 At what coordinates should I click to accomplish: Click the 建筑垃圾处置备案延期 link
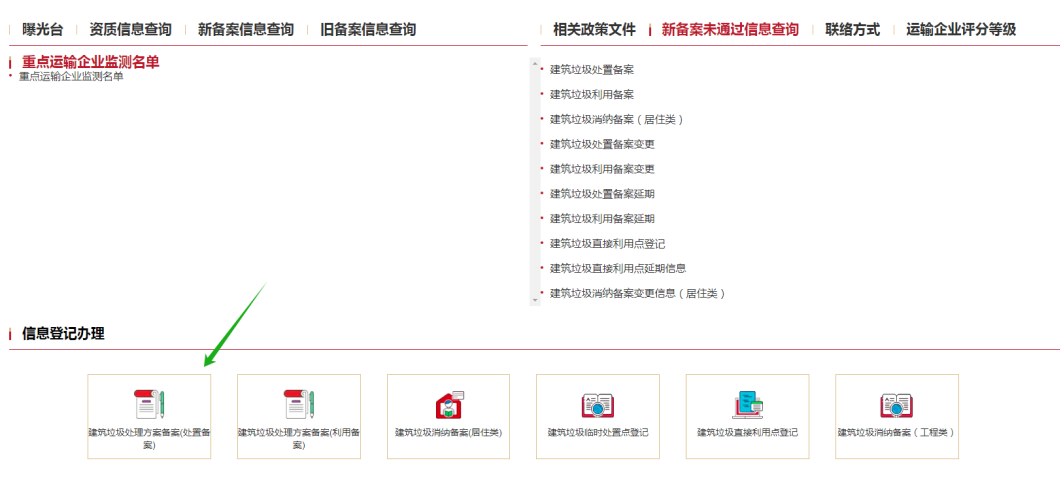[x=602, y=194]
